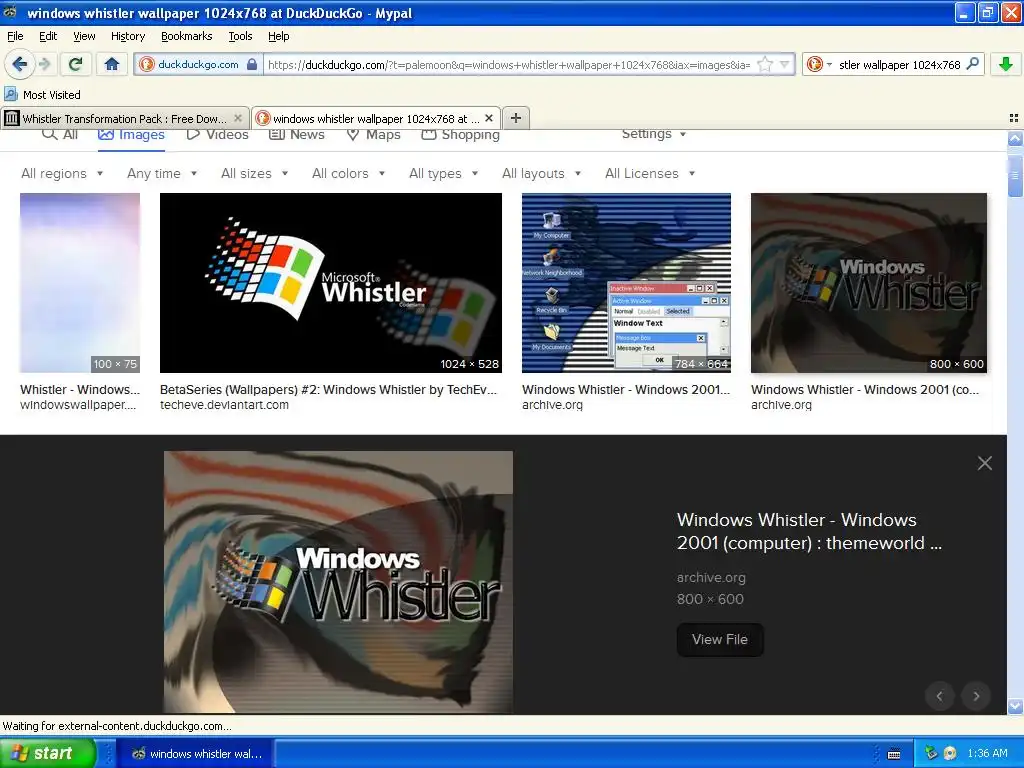
Task: Open the Tools menu
Action: pos(240,36)
